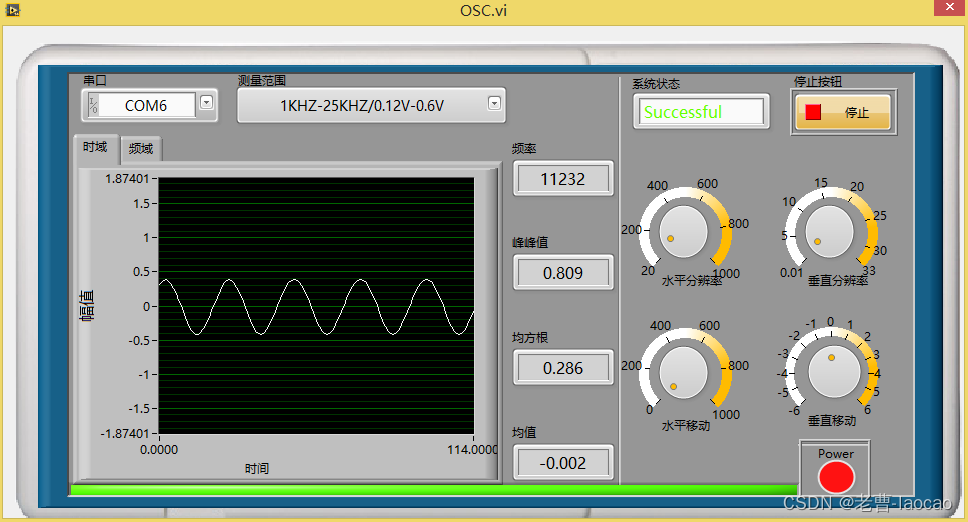Screen dimensions: 968x522
Task: Click the 1000 mark on 水平移动 dial
Action: coord(726,415)
